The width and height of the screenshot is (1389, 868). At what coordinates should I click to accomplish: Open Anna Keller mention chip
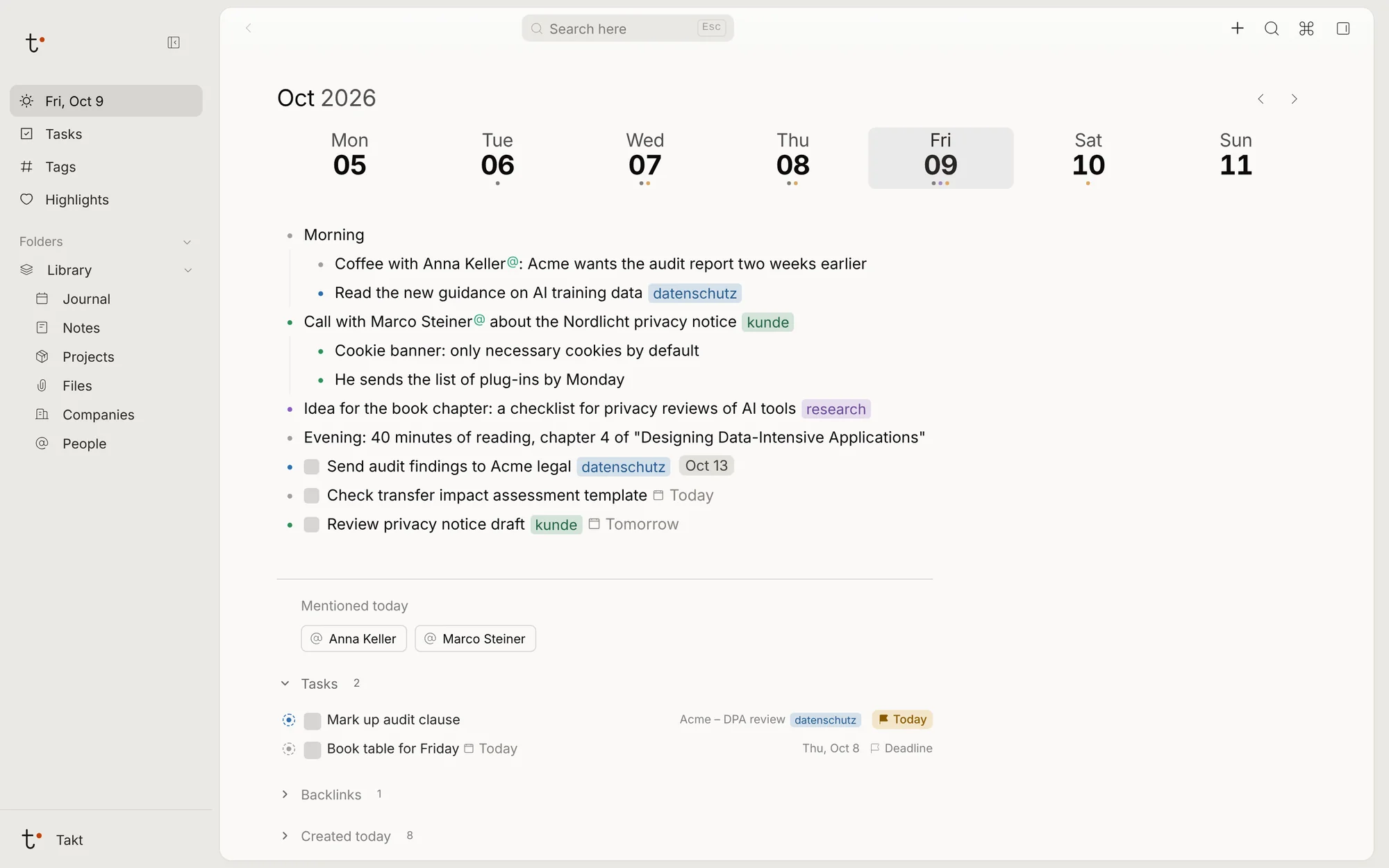click(x=354, y=639)
